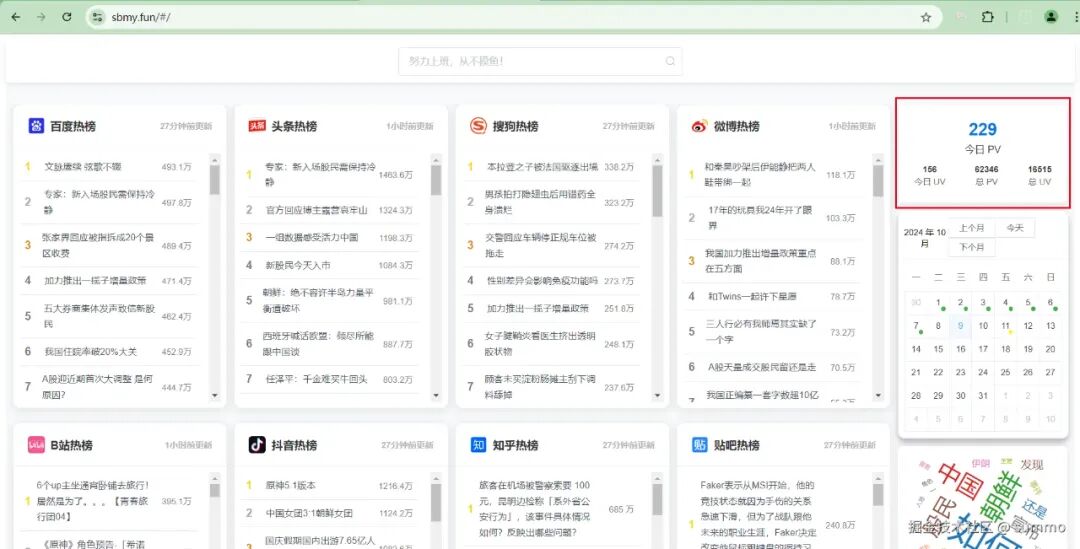This screenshot has width=1080, height=549.
Task: Open 新股民今天入市 headline
Action: point(298,265)
